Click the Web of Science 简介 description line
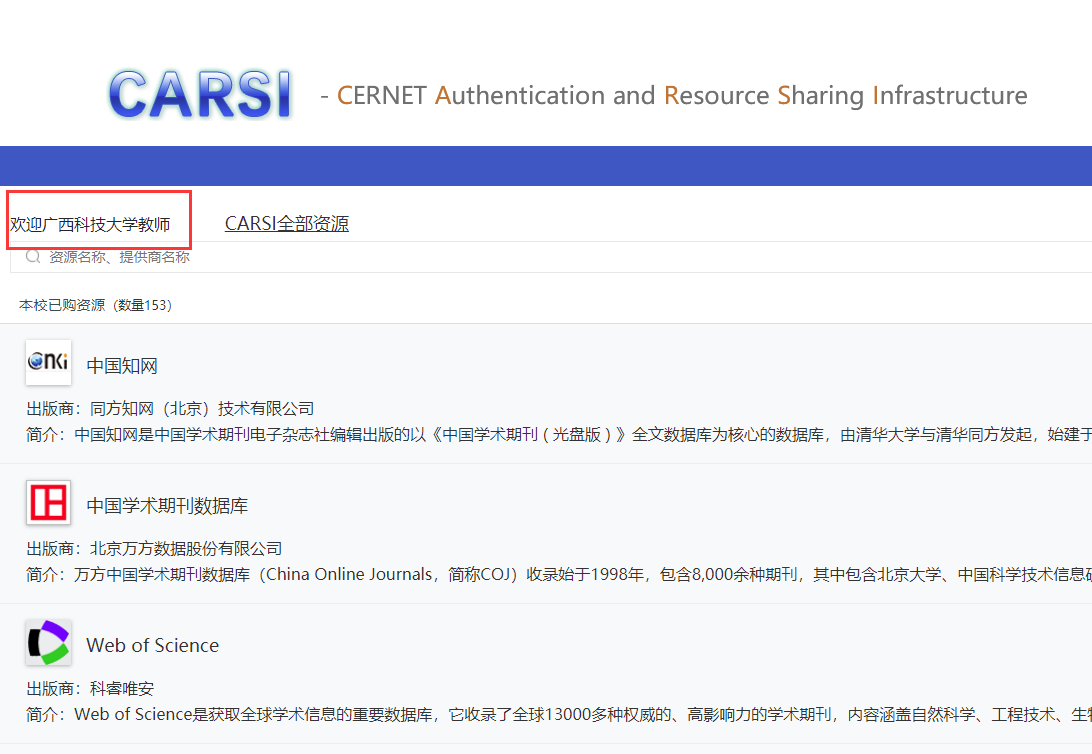The width and height of the screenshot is (1092, 754). coord(559,714)
